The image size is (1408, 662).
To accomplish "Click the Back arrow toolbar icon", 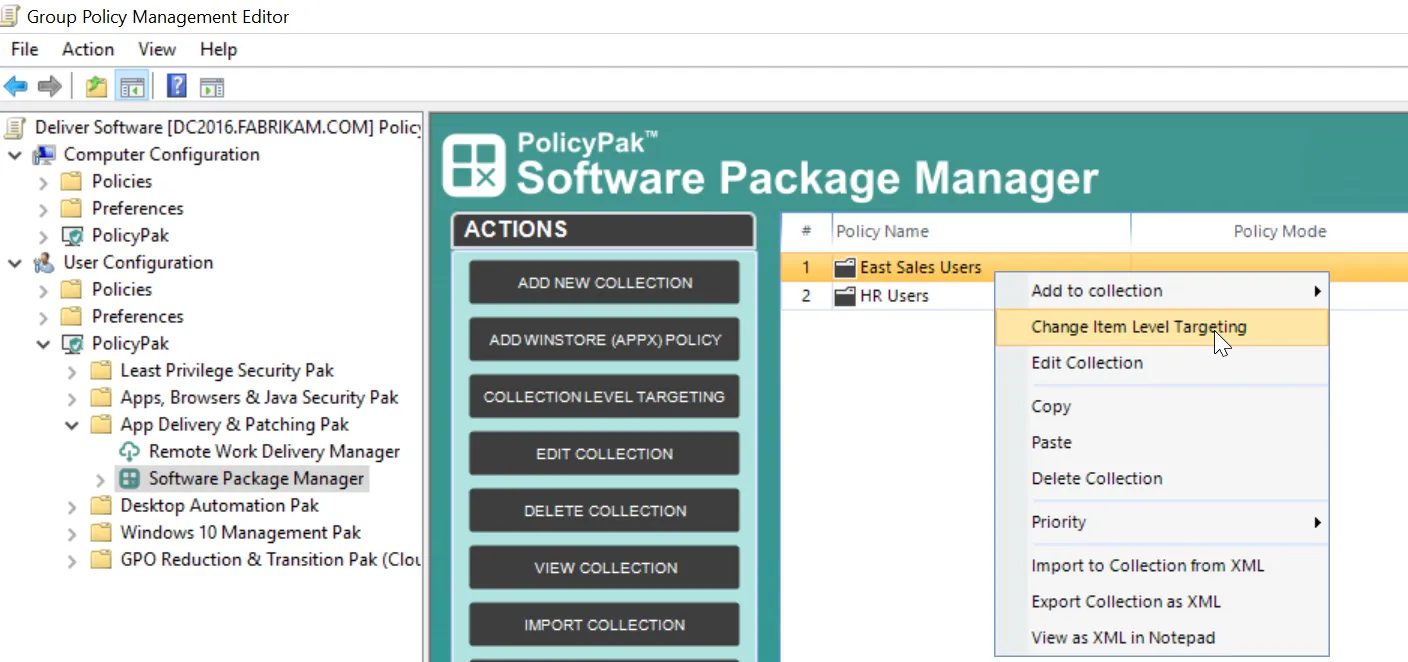I will tap(15, 86).
